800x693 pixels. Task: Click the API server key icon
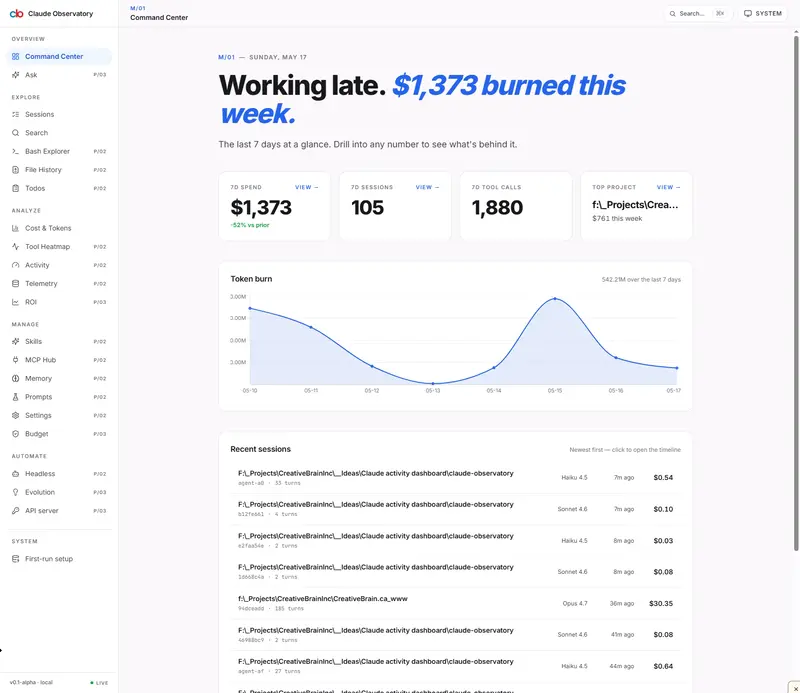point(15,510)
